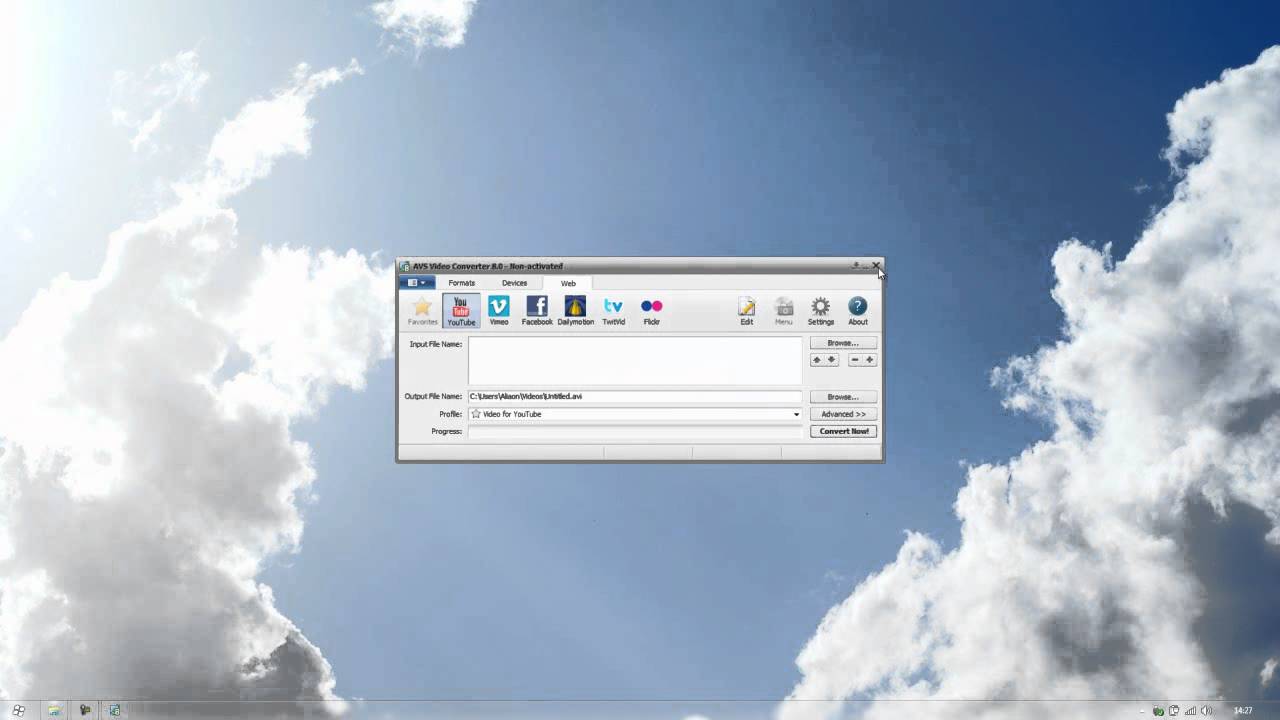The width and height of the screenshot is (1280, 720).
Task: Move selected input file up
Action: (817, 360)
